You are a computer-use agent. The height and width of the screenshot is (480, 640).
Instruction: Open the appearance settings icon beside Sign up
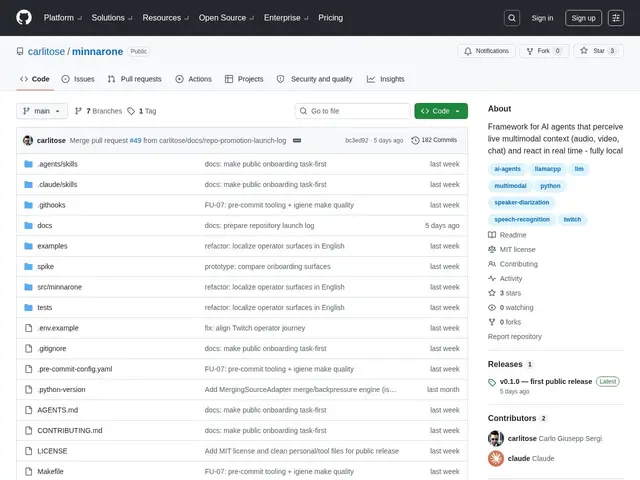616,18
